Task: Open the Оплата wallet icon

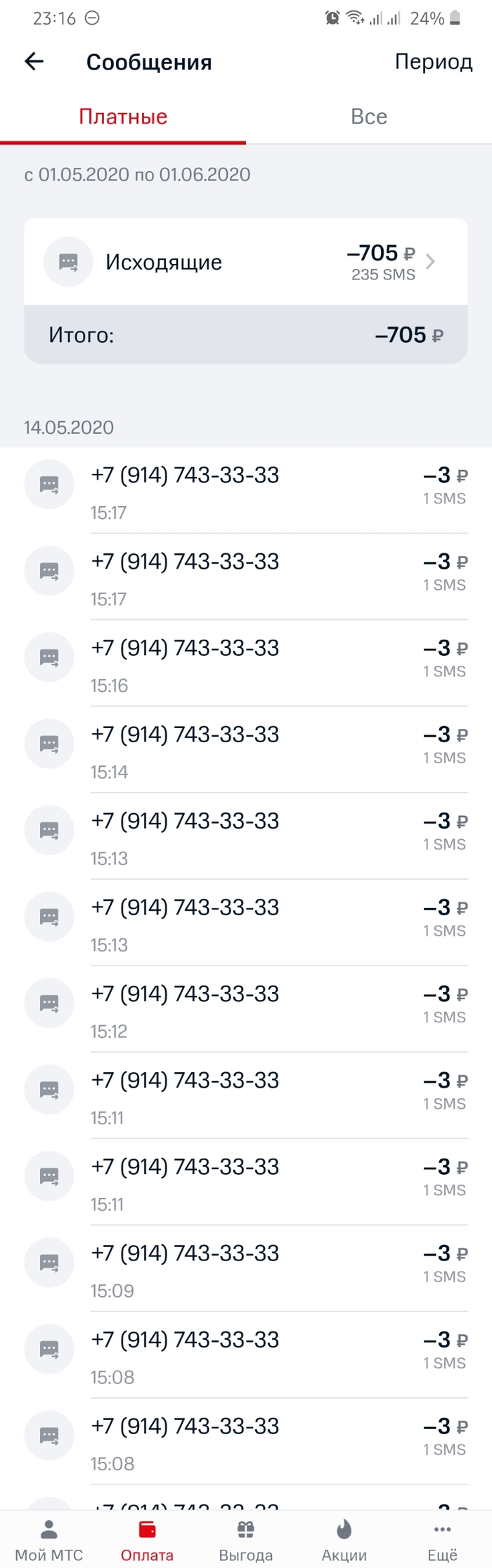Action: tap(147, 1529)
